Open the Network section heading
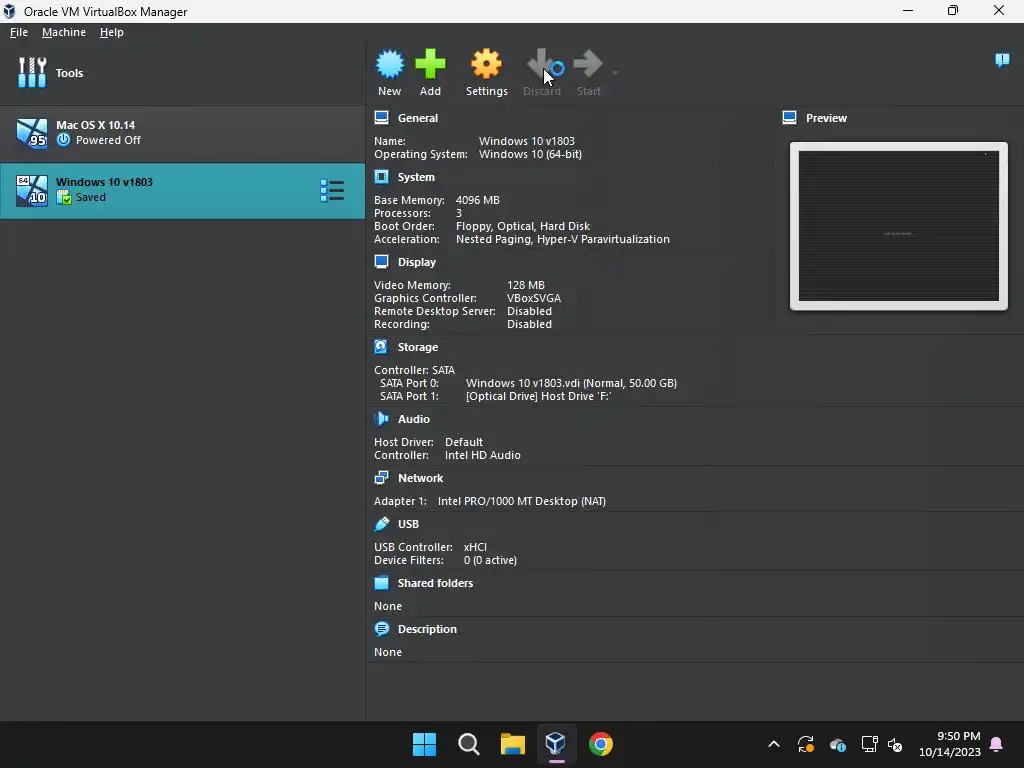This screenshot has width=1024, height=768. point(420,478)
